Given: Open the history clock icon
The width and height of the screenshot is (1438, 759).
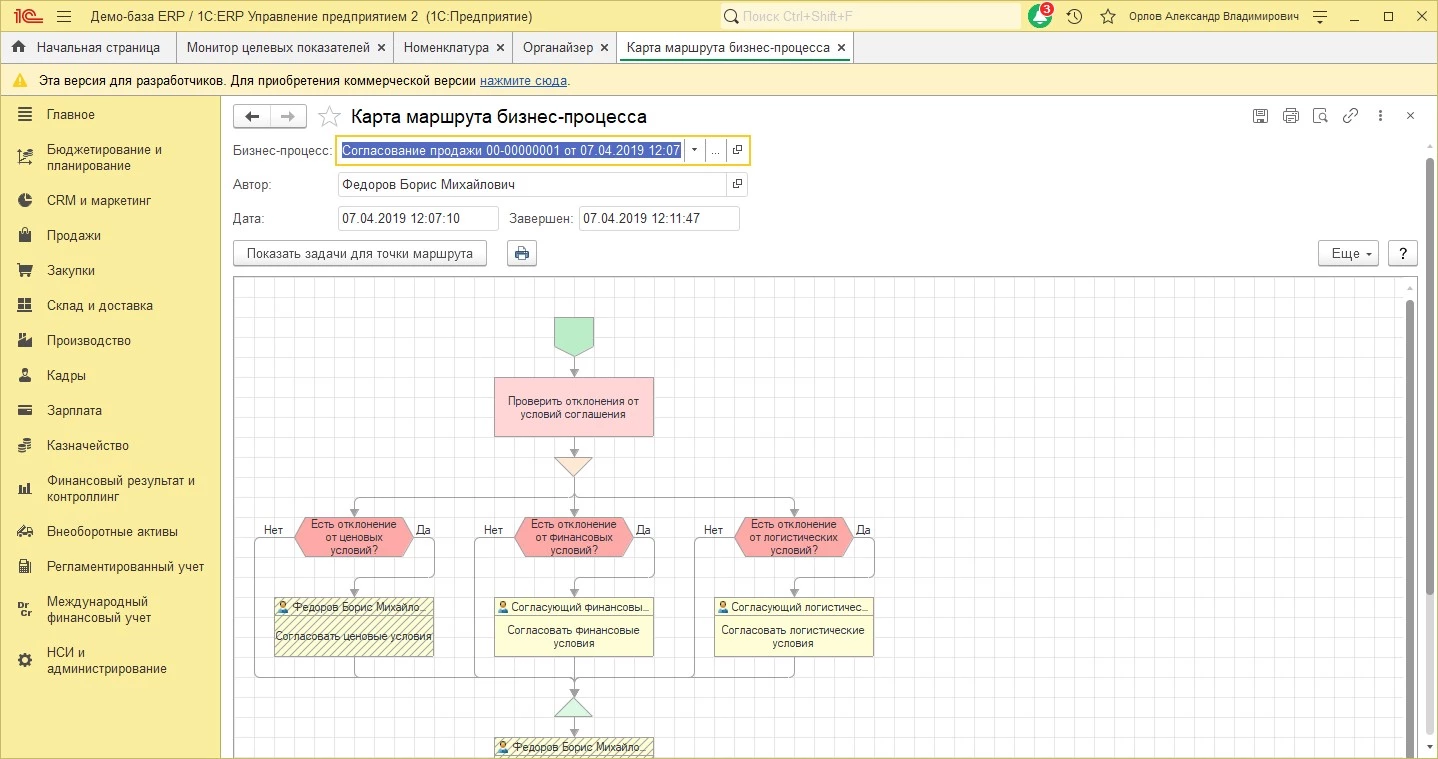Looking at the screenshot, I should point(1074,17).
